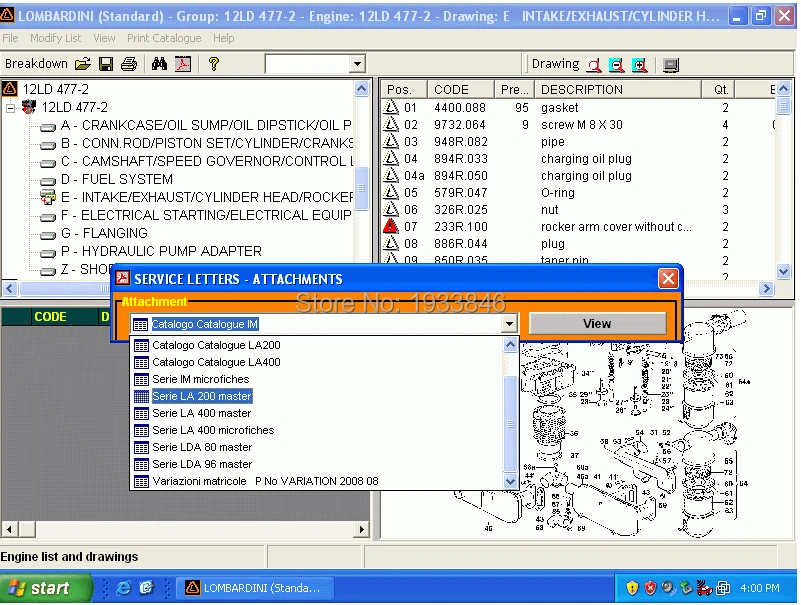Click the Windows start button

pos(46,588)
